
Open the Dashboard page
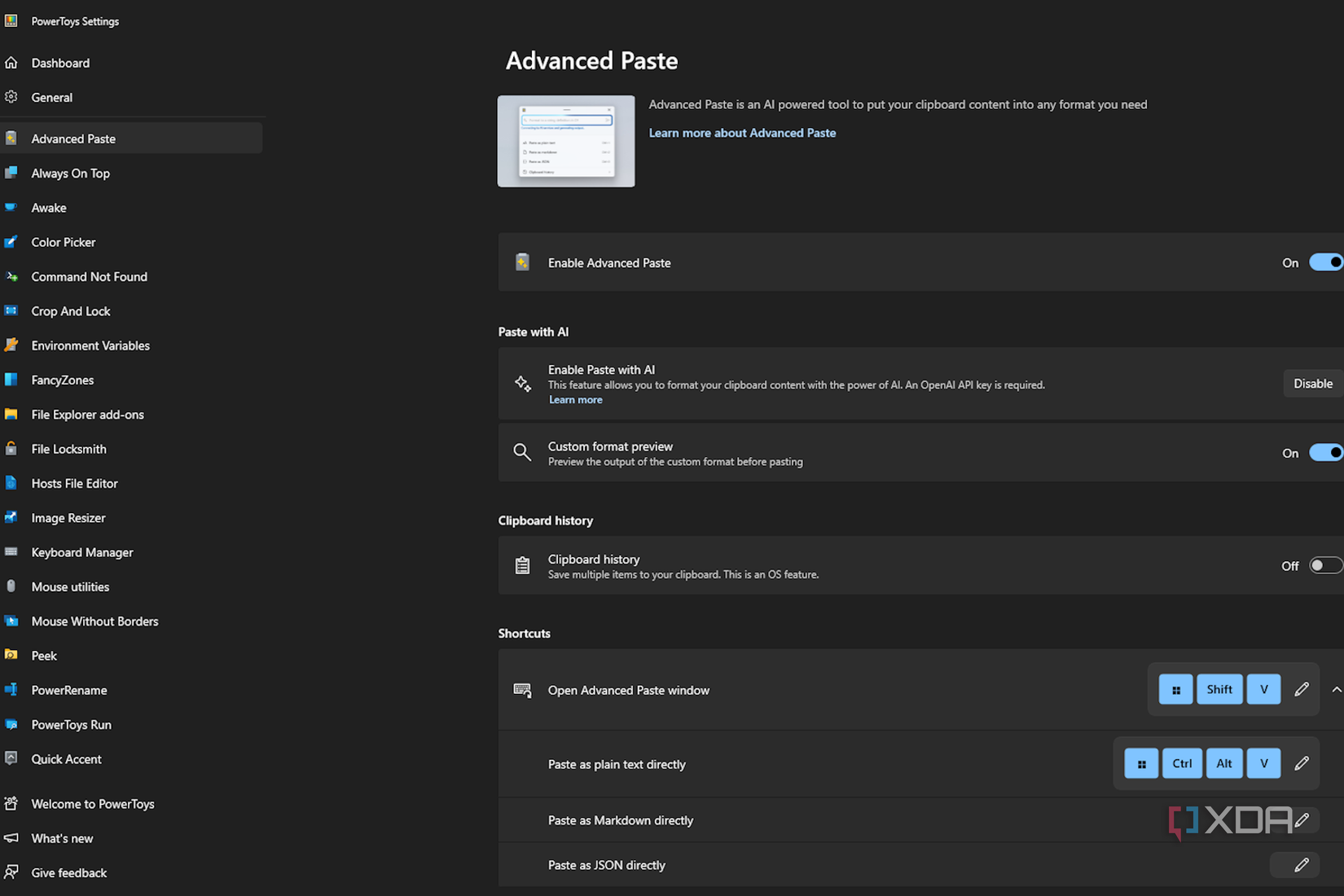(x=60, y=64)
